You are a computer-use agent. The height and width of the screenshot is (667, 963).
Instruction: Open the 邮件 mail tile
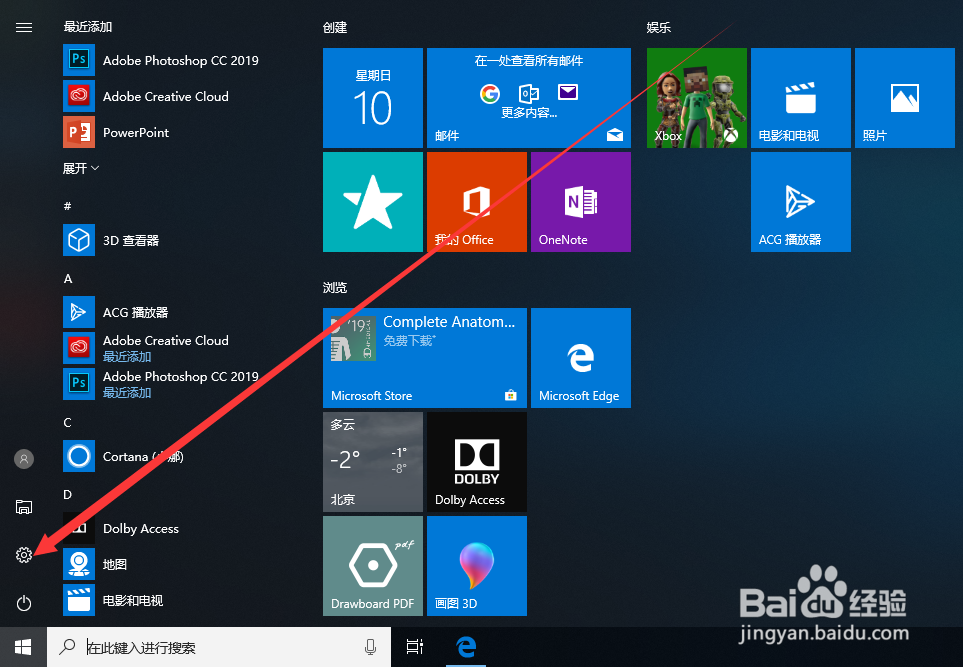click(x=529, y=98)
